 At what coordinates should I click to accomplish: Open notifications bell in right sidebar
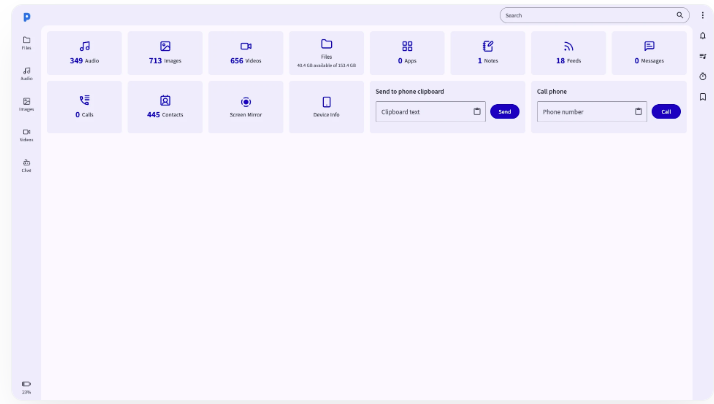coord(703,36)
